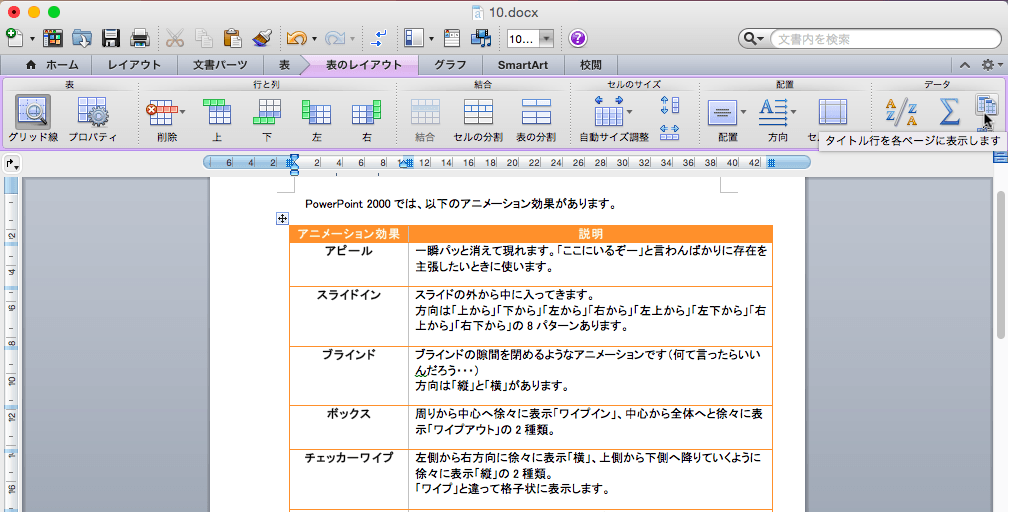Insert formula using the Sigma icon

949,112
